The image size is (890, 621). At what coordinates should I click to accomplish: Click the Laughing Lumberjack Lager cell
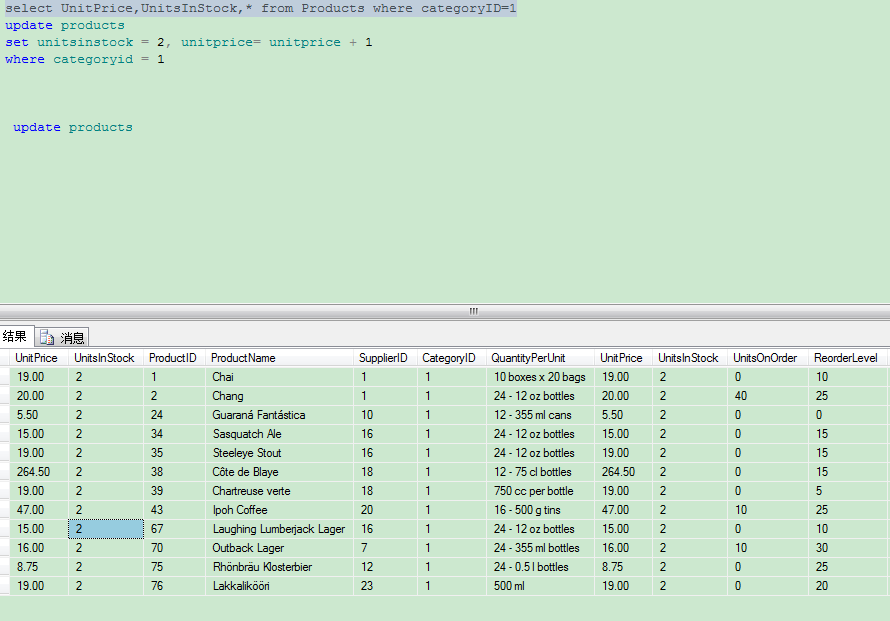279,529
